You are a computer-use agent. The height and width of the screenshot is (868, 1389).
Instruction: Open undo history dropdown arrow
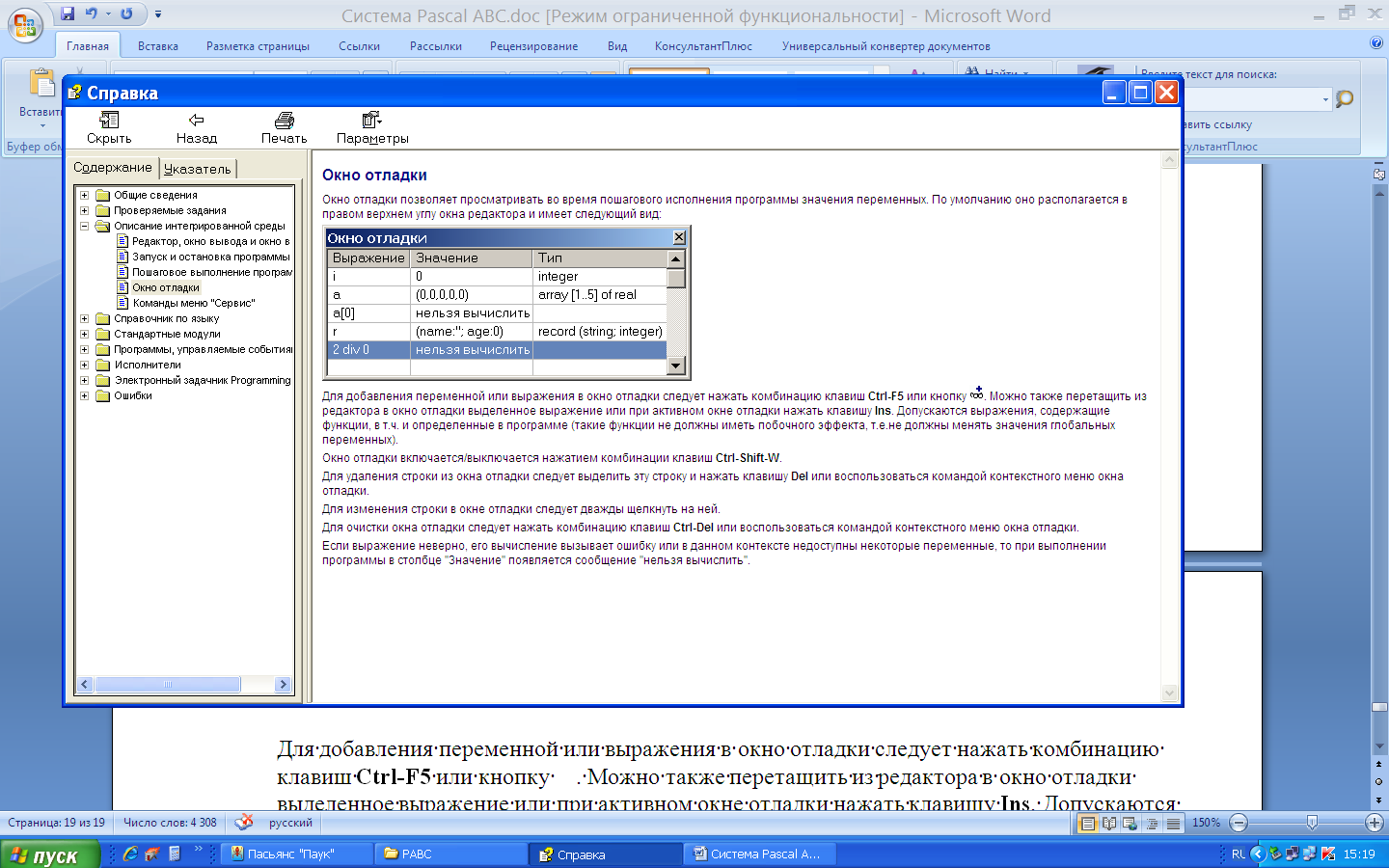pos(107,14)
